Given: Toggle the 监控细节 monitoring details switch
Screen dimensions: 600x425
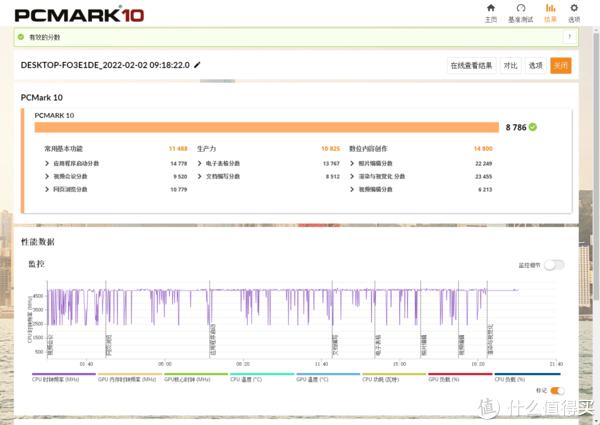Looking at the screenshot, I should coord(554,265).
